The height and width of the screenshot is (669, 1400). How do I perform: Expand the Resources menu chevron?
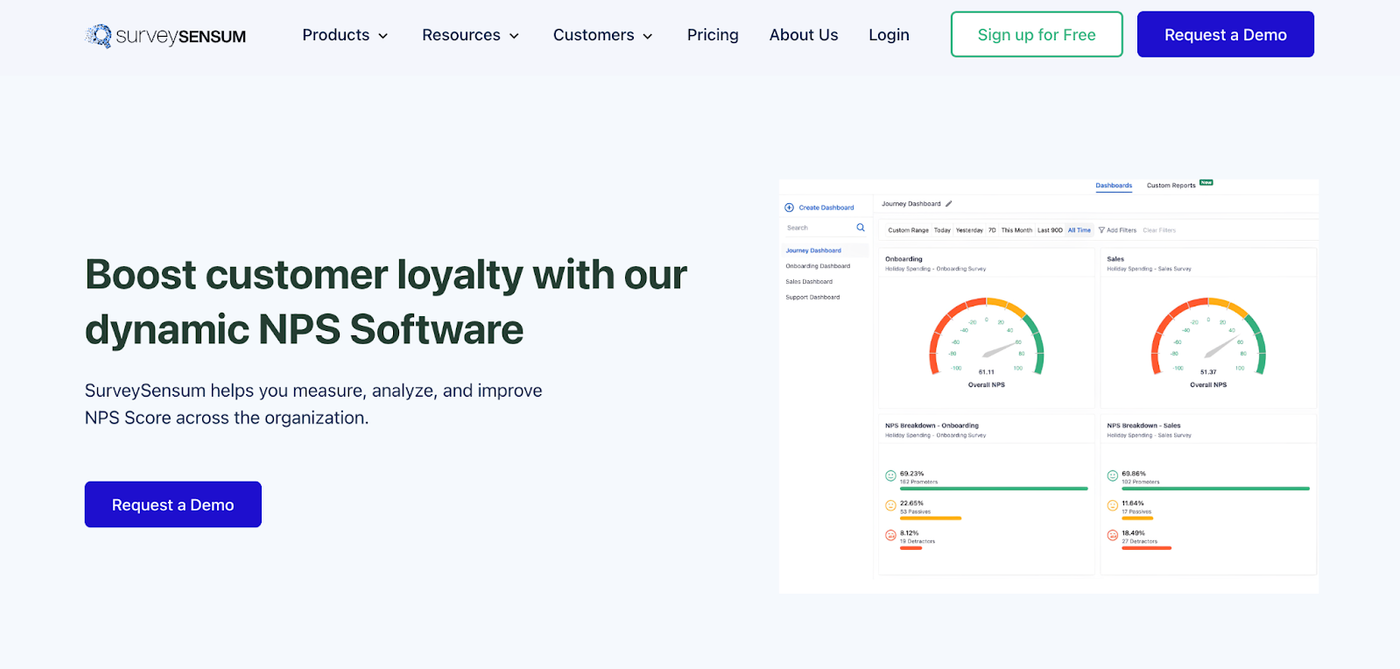pyautogui.click(x=514, y=36)
